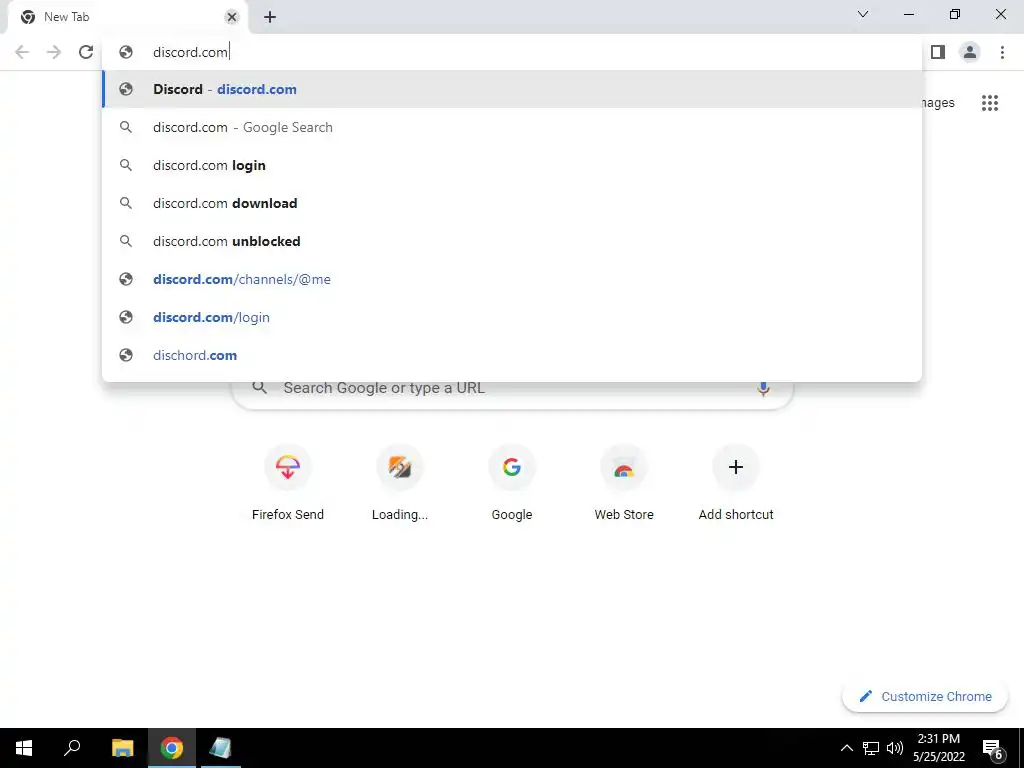Select the New Tab tab
The height and width of the screenshot is (768, 1024).
click(x=127, y=18)
